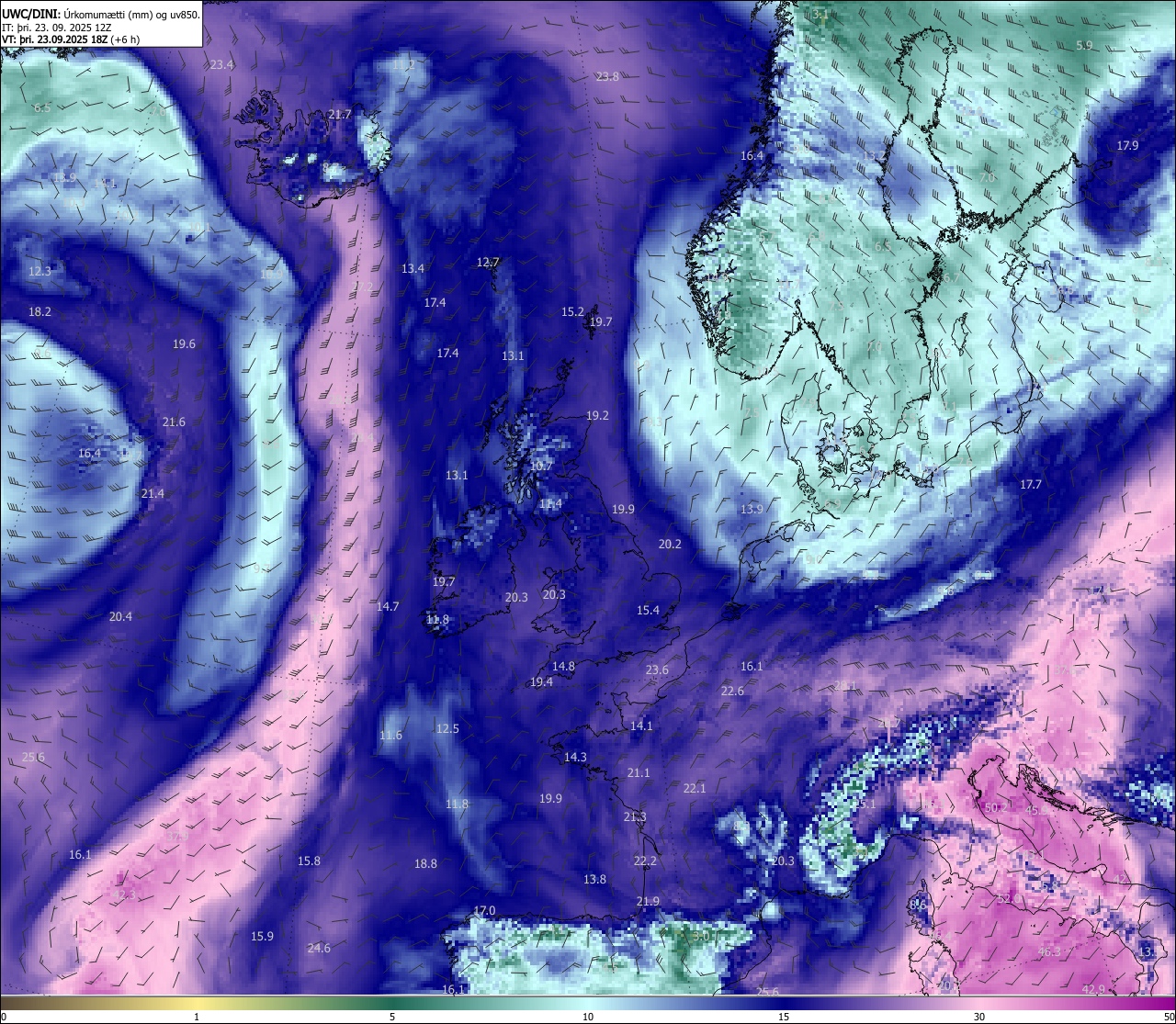Click the 10 tick on the colour scale
The image size is (1176, 1024).
coord(588,1017)
